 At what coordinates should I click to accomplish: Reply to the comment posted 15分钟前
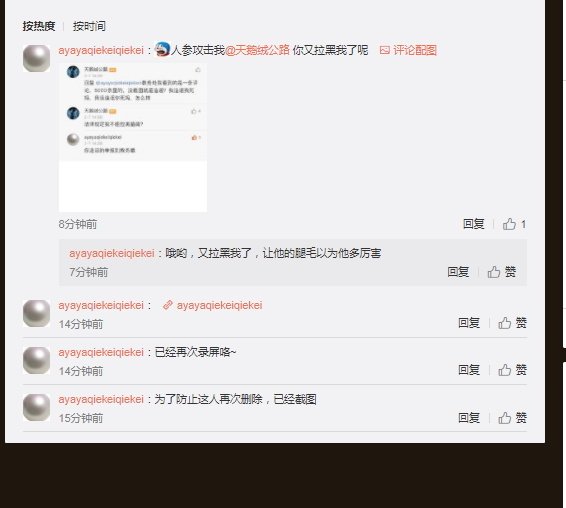[x=469, y=418]
